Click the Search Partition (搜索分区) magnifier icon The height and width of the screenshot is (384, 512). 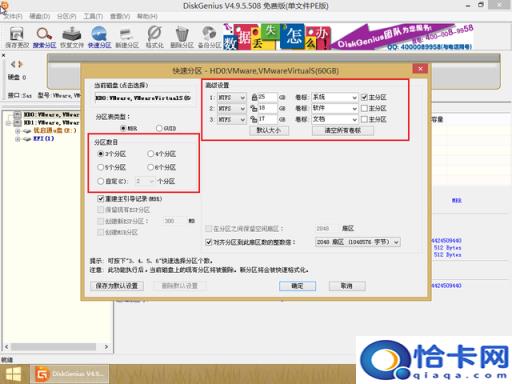[44, 34]
